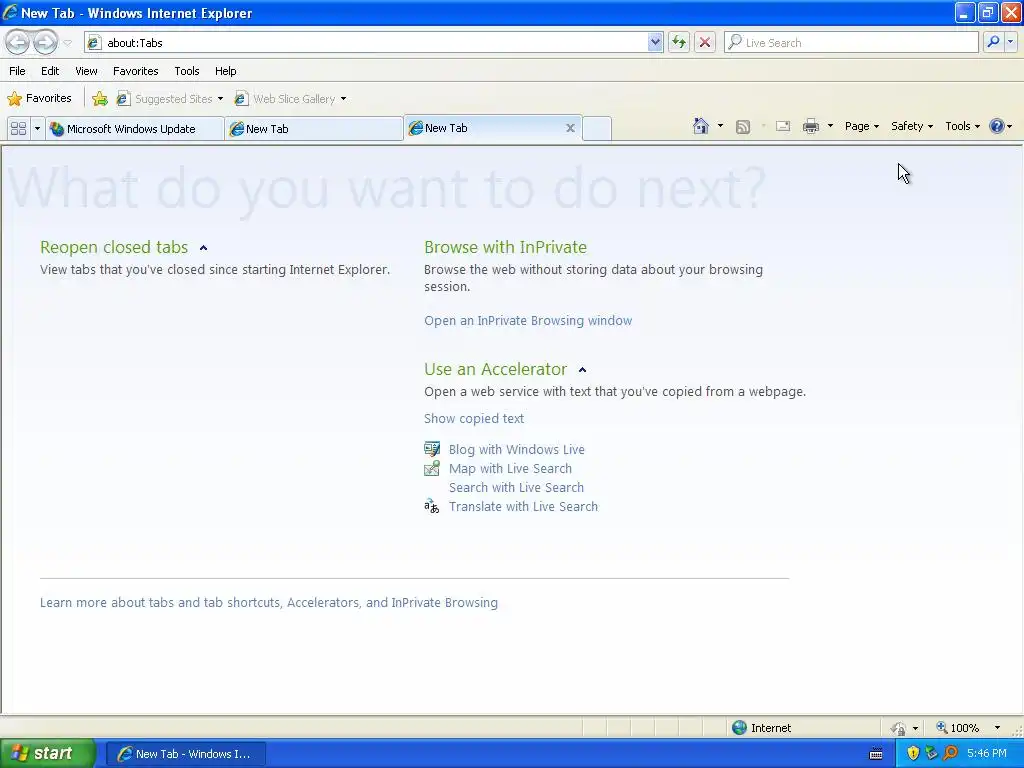The width and height of the screenshot is (1024, 768).
Task: Expand the Home button dropdown arrow
Action: coord(720,126)
